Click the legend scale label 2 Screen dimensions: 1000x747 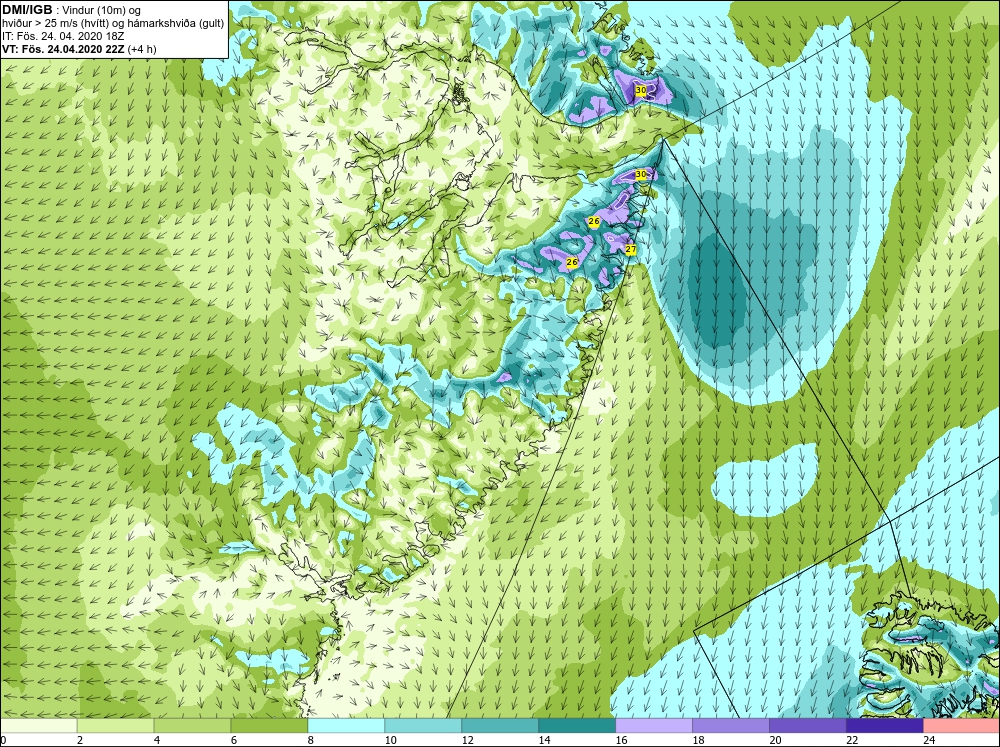pyautogui.click(x=80, y=740)
